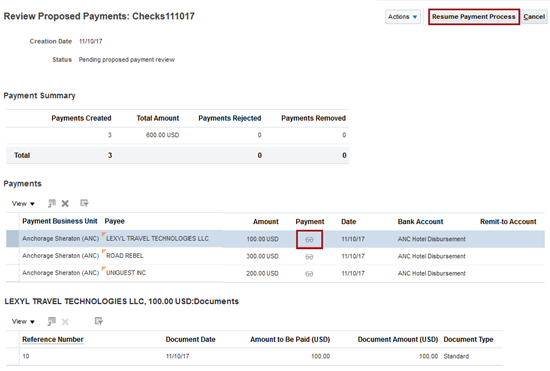This screenshot has width=550, height=371.
Task: Click Document Type column header
Action: [x=468, y=339]
